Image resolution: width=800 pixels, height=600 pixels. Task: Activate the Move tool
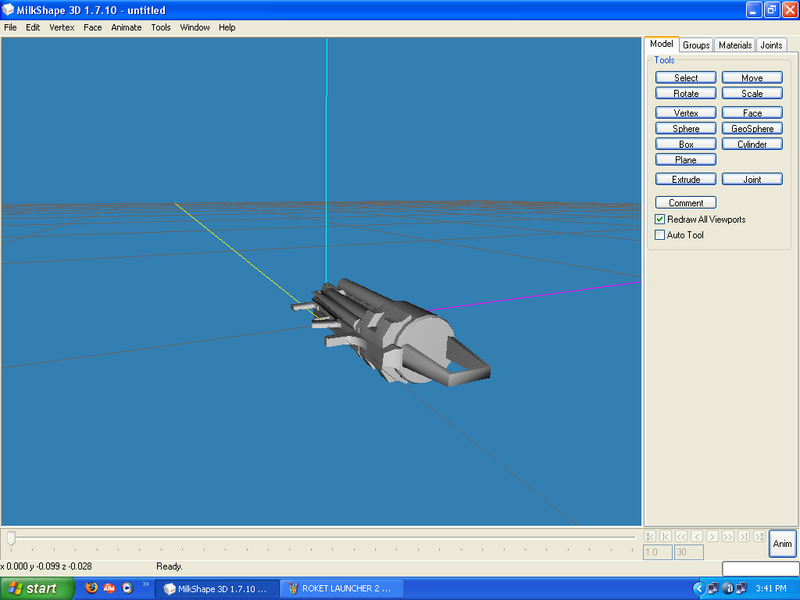pos(752,78)
